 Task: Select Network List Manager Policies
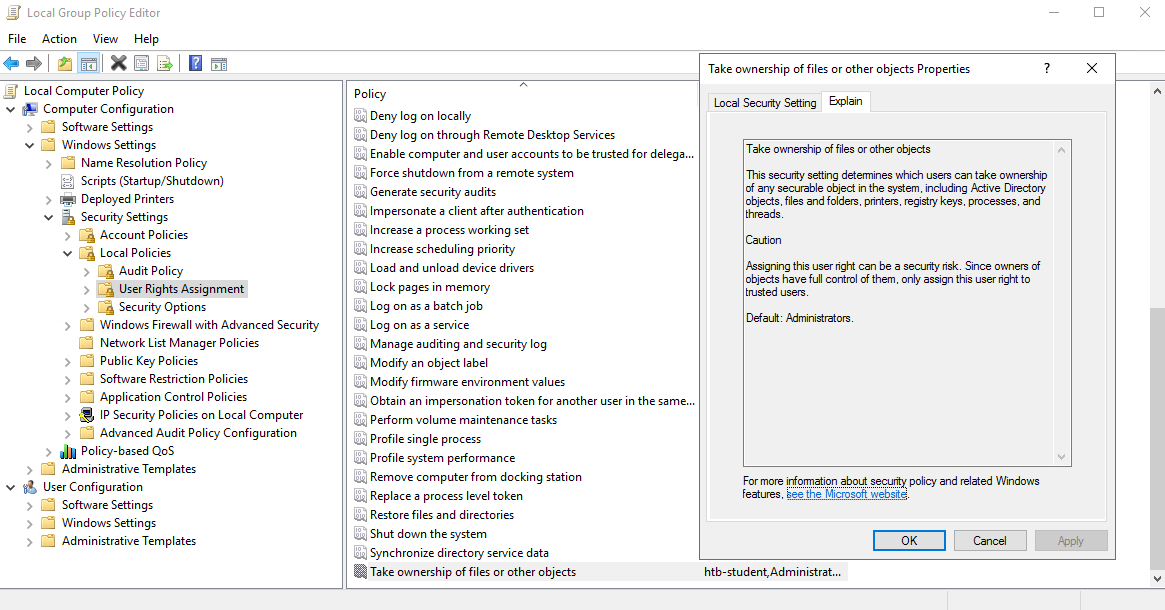coord(180,343)
